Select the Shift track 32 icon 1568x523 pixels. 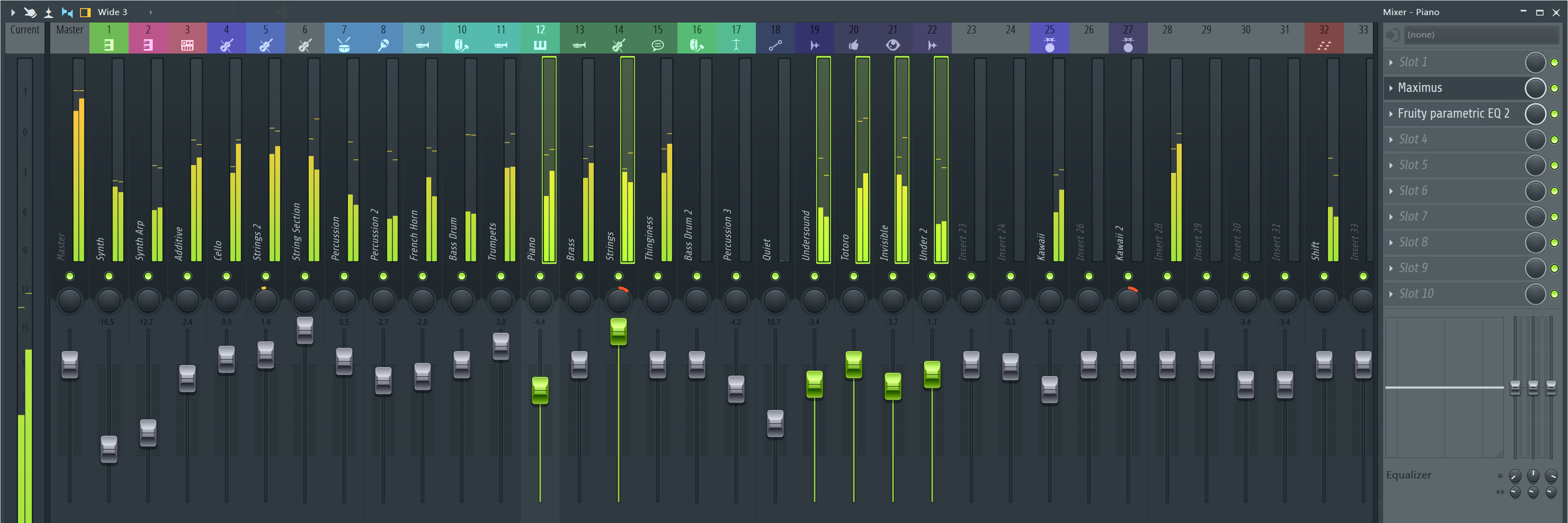click(x=1324, y=45)
